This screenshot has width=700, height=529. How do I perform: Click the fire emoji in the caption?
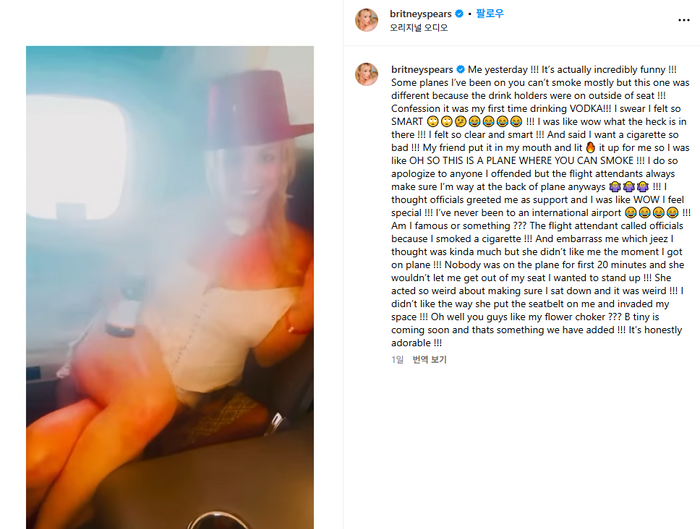point(590,147)
